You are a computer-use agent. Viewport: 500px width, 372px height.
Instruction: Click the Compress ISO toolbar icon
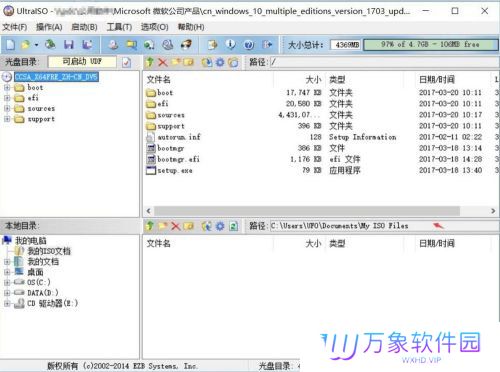click(149, 45)
